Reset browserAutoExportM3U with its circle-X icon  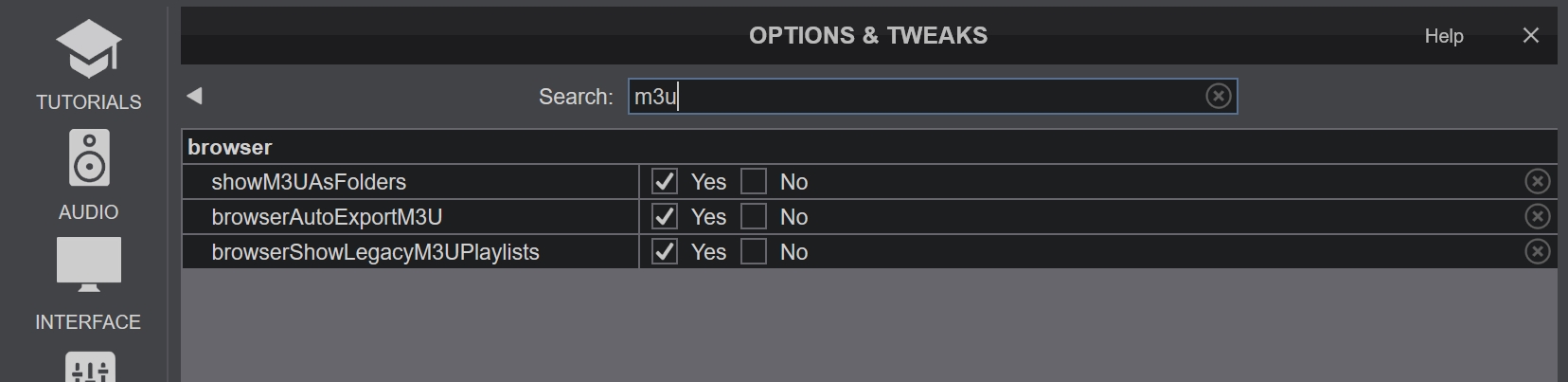click(1538, 216)
